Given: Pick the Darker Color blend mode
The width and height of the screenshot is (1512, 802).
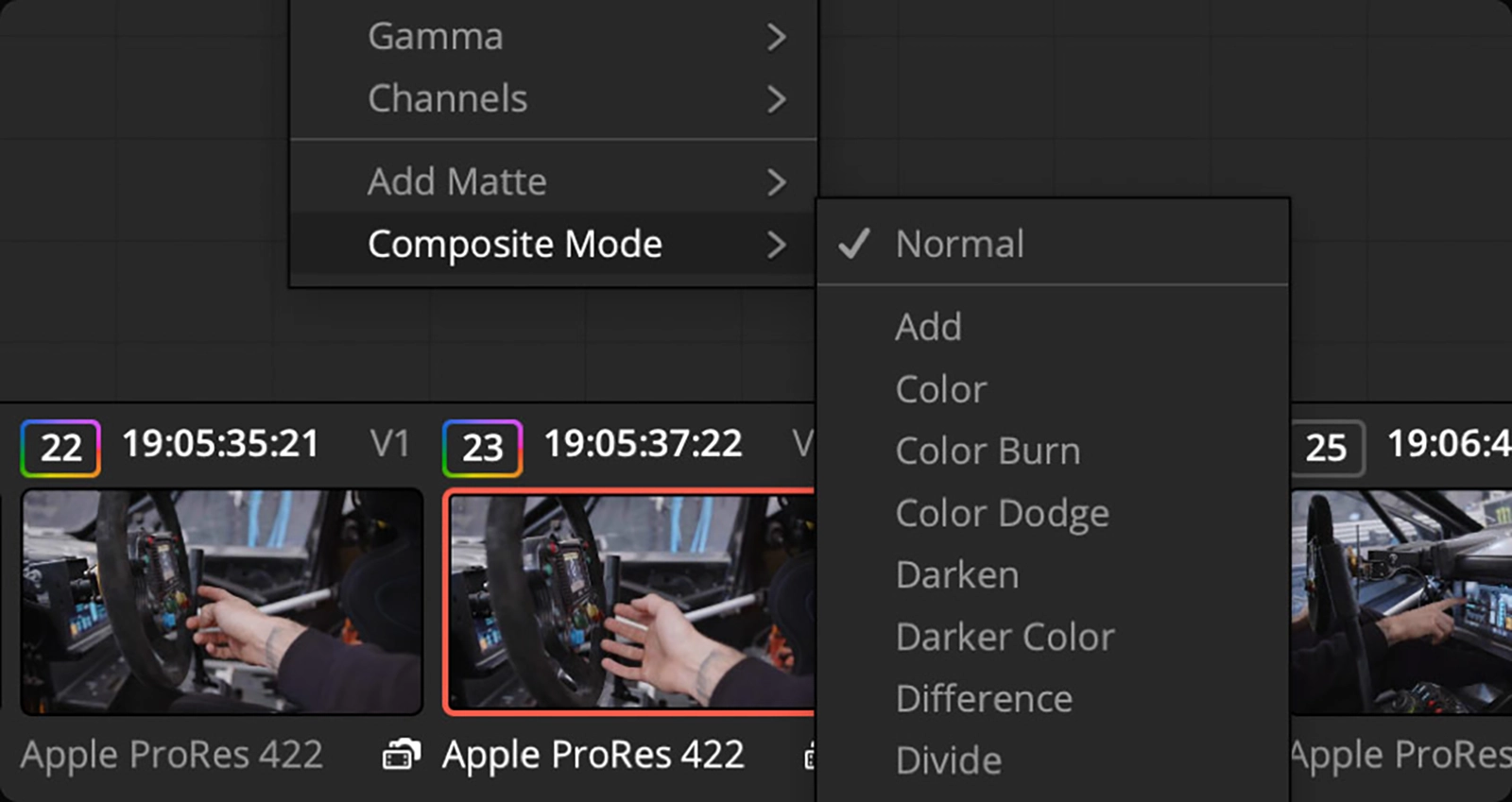Looking at the screenshot, I should point(1005,637).
